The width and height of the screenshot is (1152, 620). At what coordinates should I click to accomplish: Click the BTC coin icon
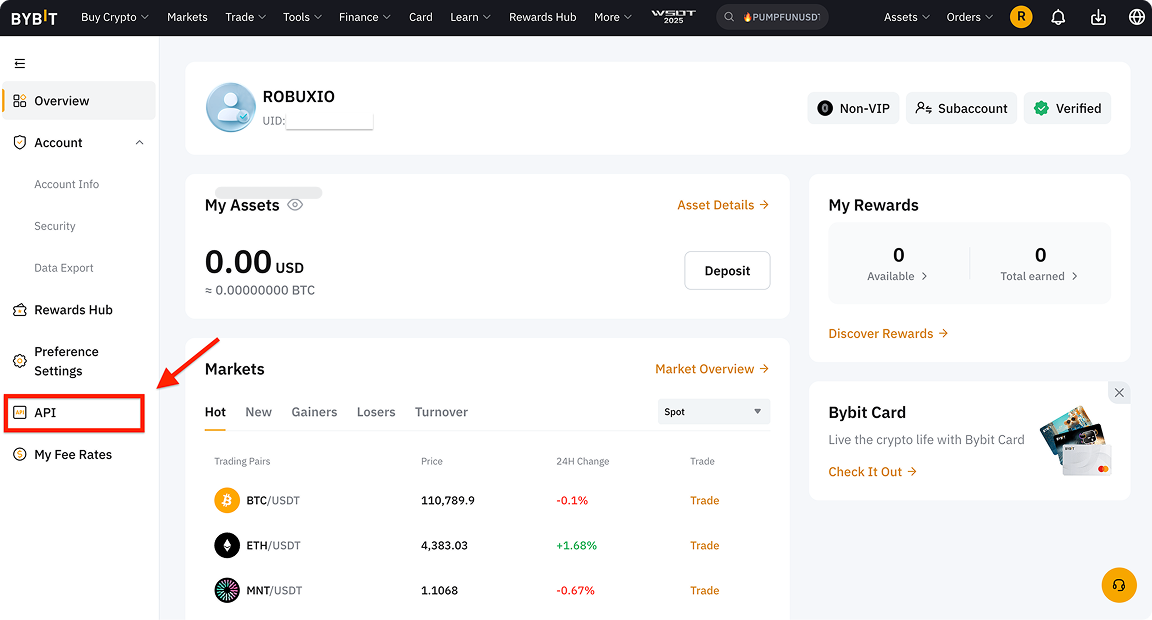(227, 500)
